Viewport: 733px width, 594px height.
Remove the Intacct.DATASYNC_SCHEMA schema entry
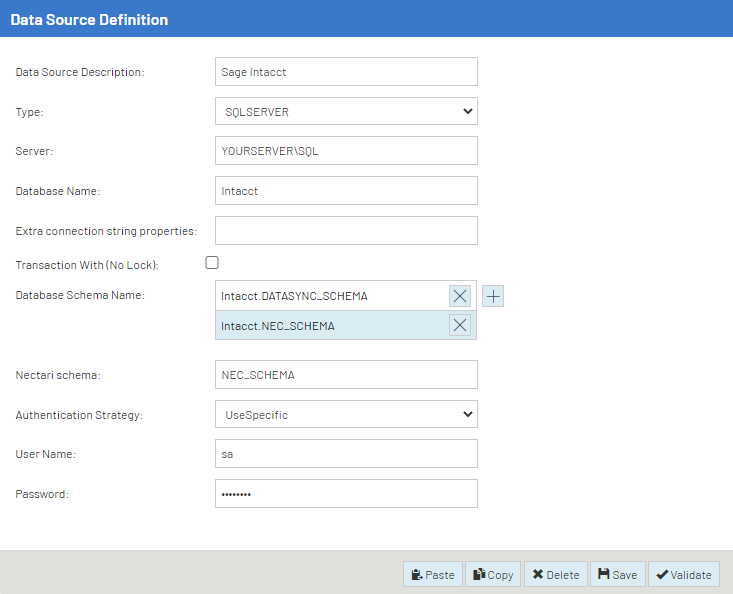[x=460, y=296]
